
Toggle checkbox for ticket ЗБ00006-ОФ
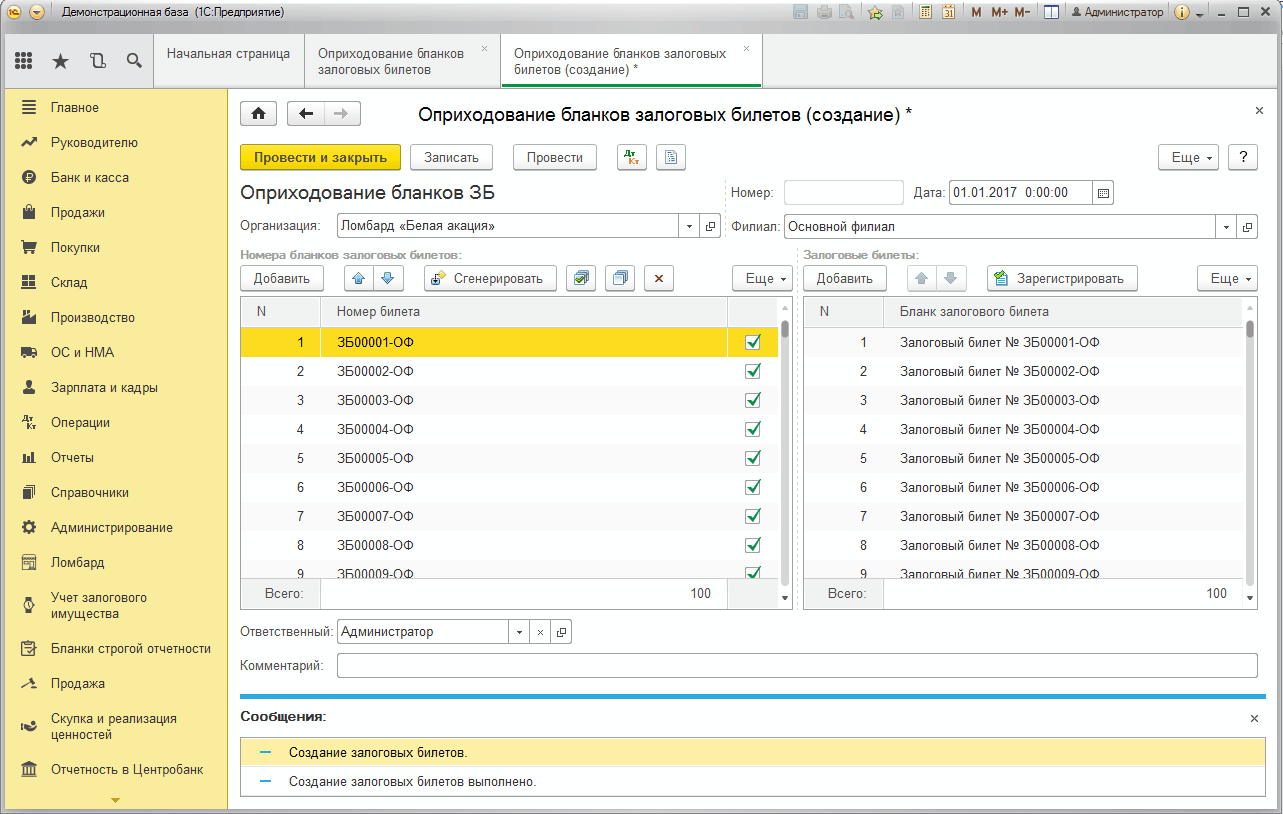point(753,487)
